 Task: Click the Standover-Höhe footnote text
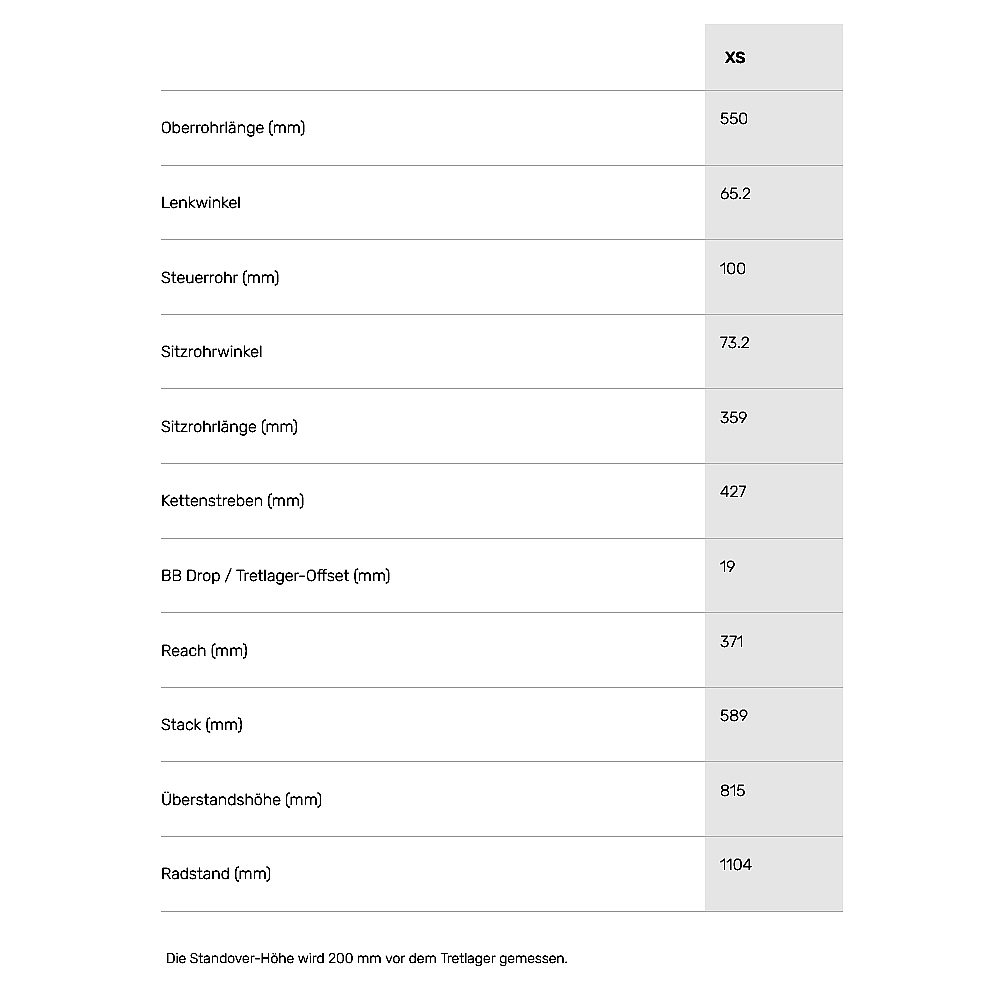click(367, 958)
